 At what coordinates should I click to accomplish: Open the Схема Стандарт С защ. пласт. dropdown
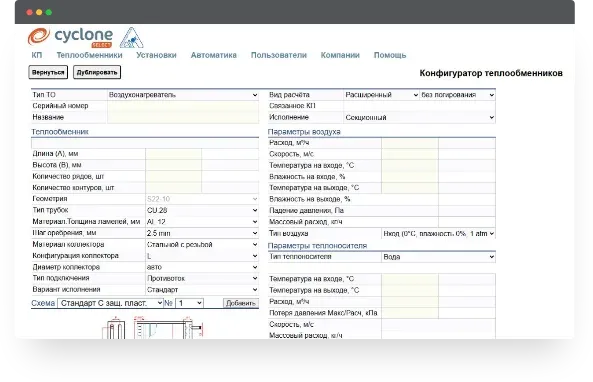[110, 303]
